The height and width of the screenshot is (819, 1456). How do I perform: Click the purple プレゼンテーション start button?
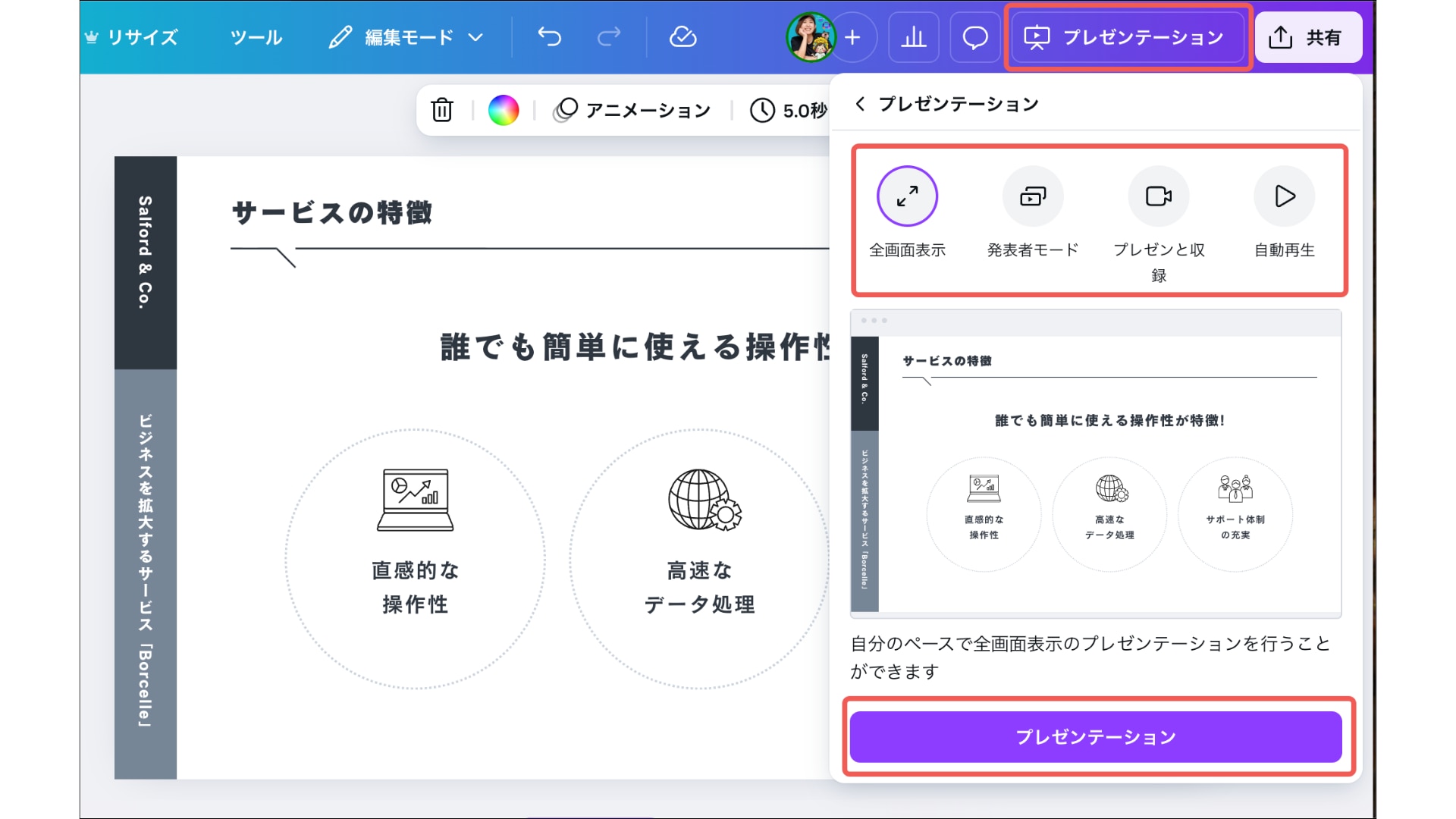click(1095, 736)
